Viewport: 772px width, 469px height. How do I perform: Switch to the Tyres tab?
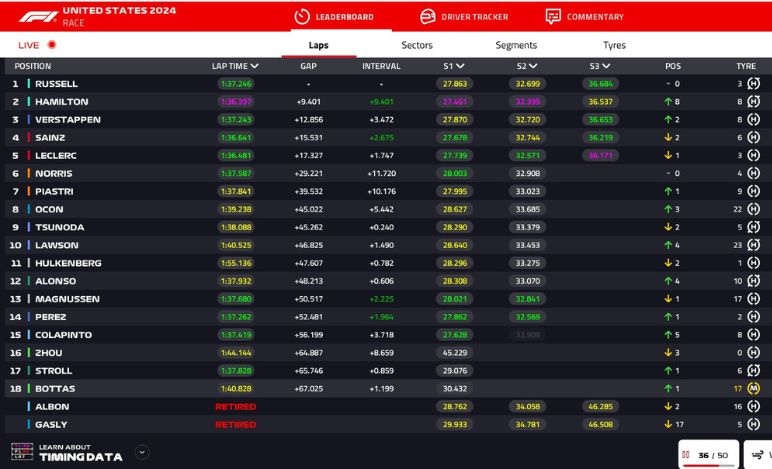[x=614, y=45]
